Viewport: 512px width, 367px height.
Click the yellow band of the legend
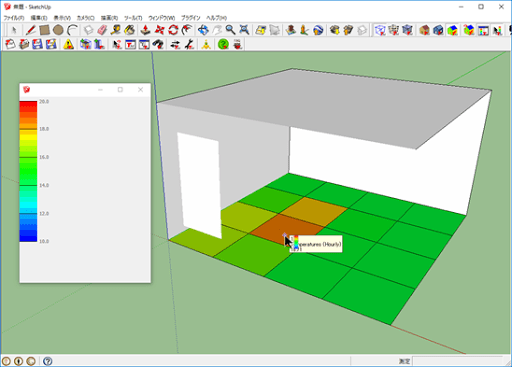tap(28, 136)
